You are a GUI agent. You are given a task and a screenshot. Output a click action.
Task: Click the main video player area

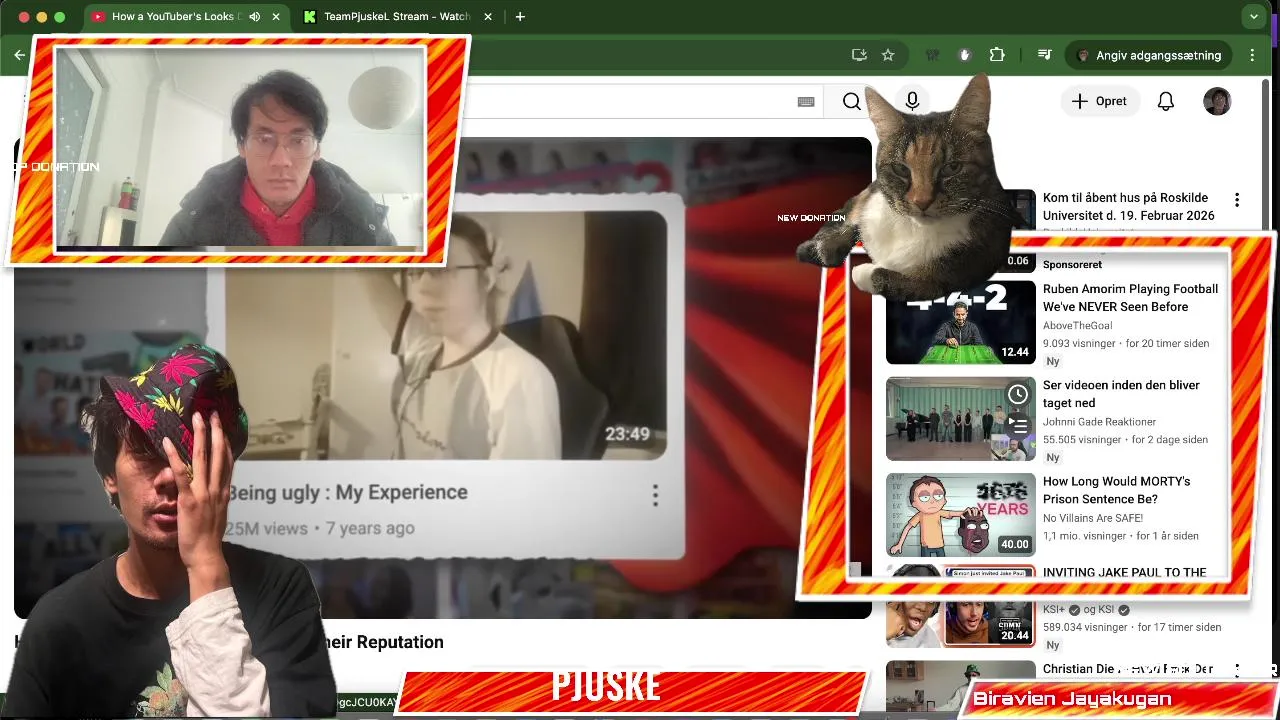click(443, 378)
